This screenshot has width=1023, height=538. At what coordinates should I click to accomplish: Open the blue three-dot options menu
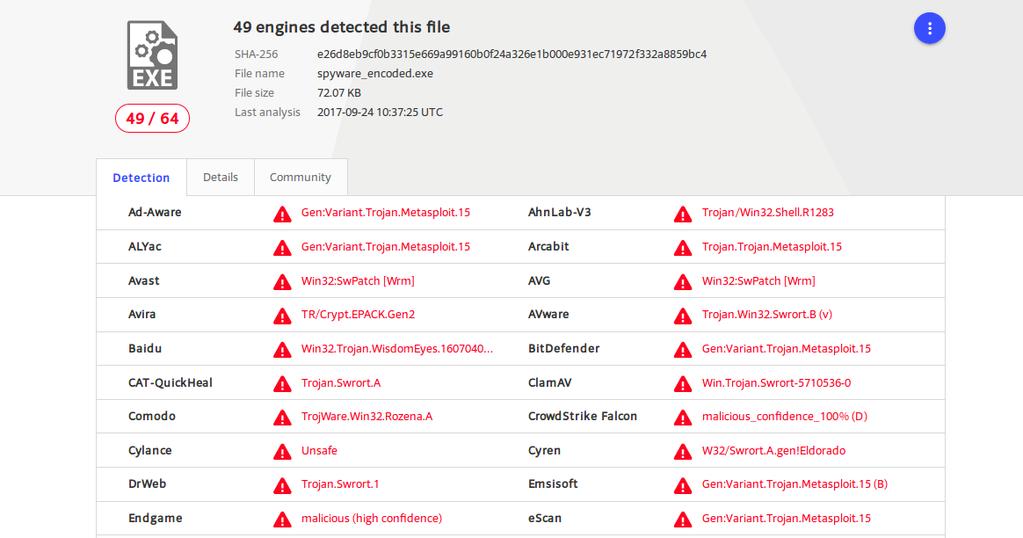click(929, 29)
